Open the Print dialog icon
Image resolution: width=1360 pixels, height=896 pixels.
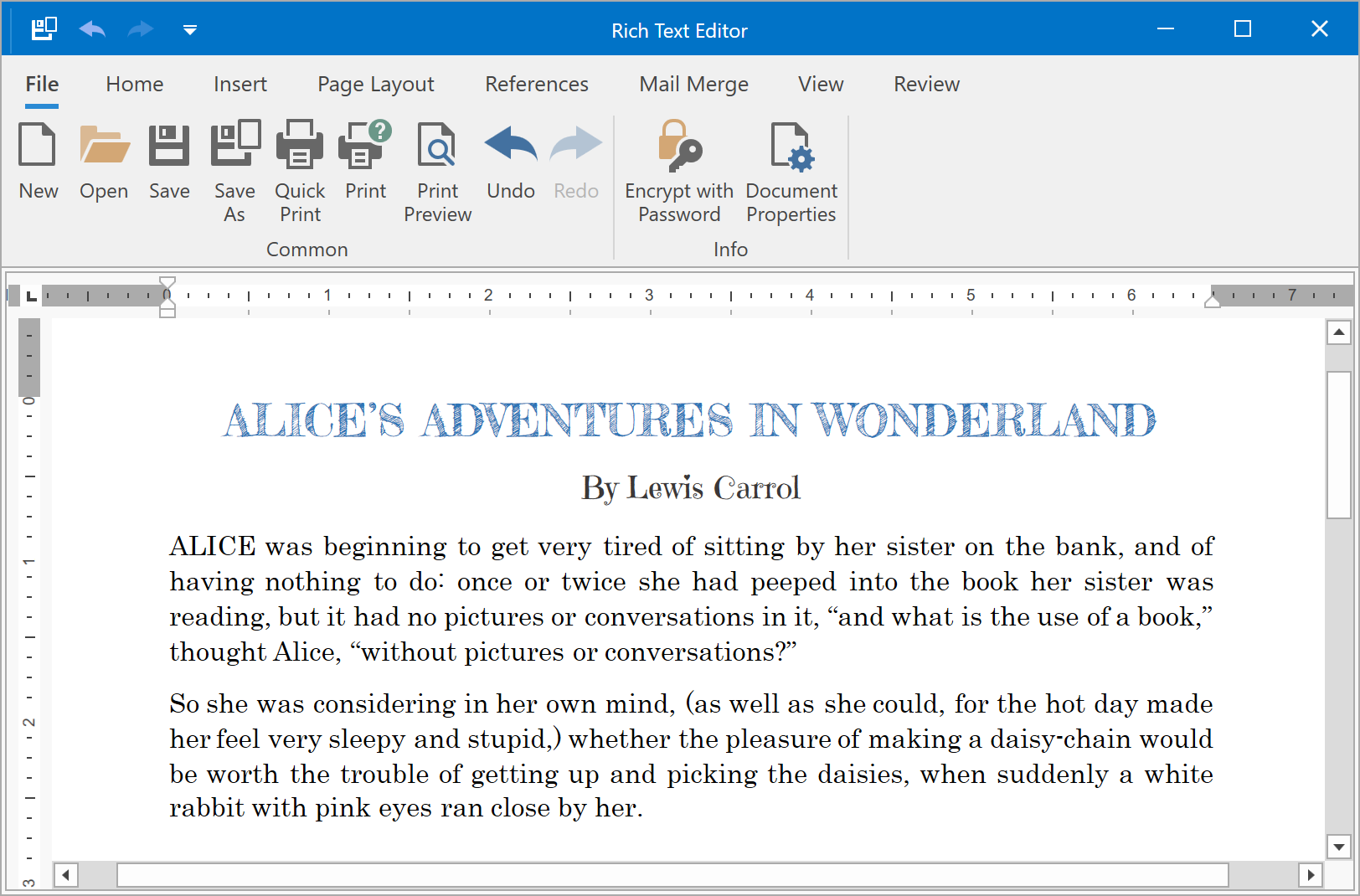(x=365, y=161)
